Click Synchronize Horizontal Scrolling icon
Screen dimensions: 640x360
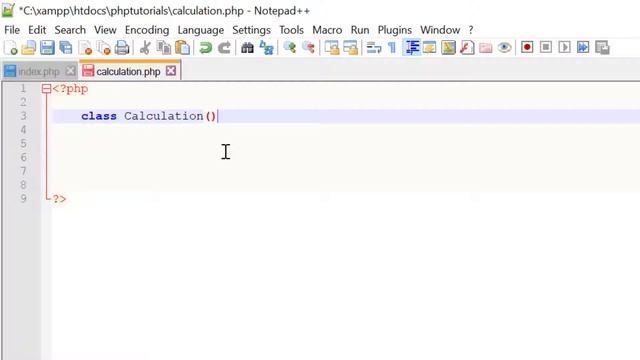[x=350, y=48]
